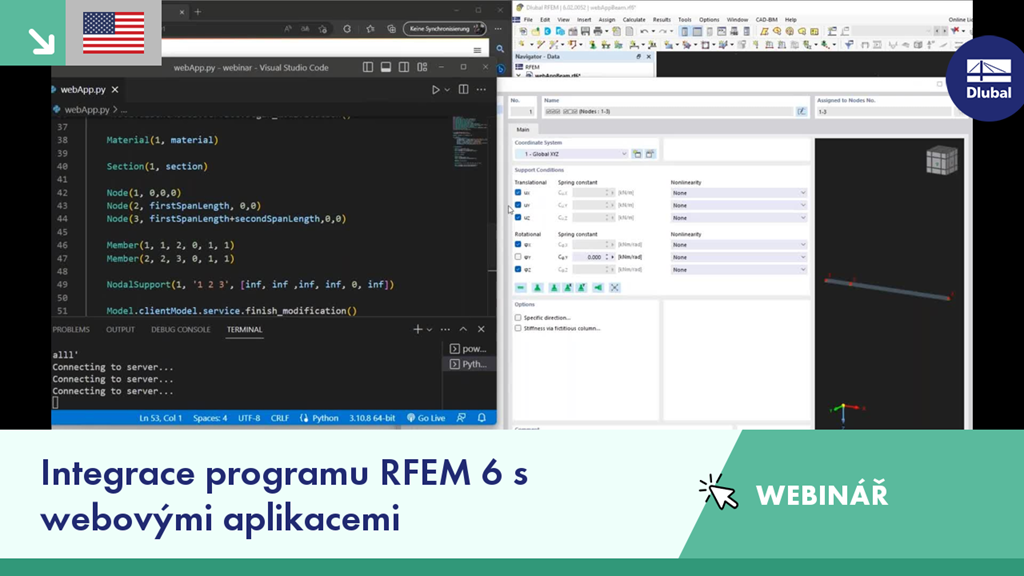This screenshot has height=576, width=1024.
Task: Click Keine Synchronisierung profile button
Action: (x=444, y=29)
